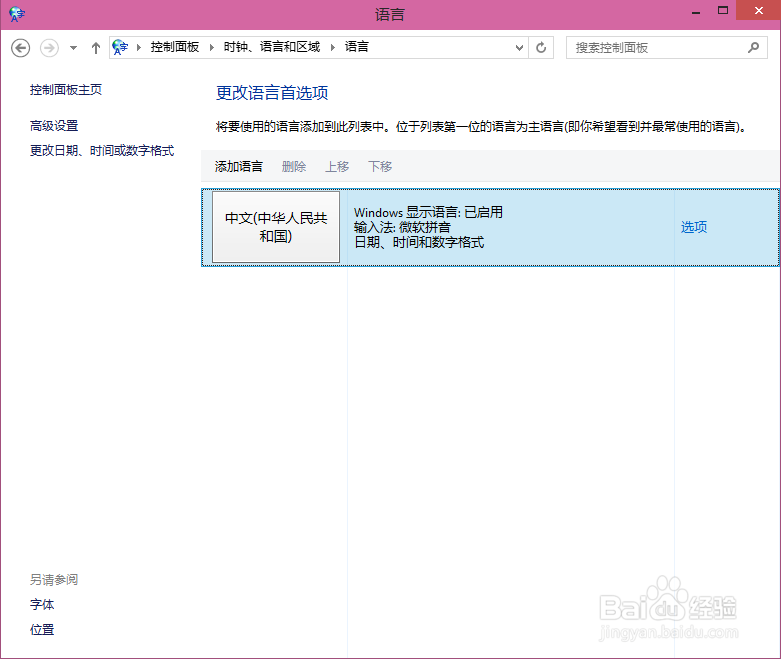The image size is (781, 659).
Task: Open recent locations dropdown arrow
Action: pyautogui.click(x=73, y=48)
